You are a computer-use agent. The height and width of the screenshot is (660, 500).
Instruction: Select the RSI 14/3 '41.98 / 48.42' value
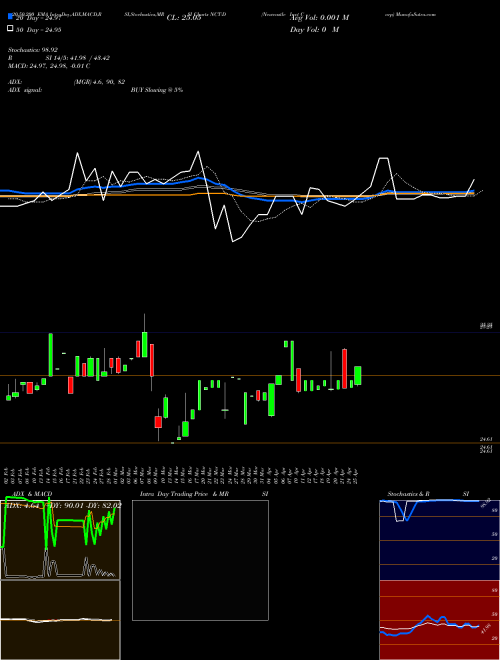coord(88,58)
